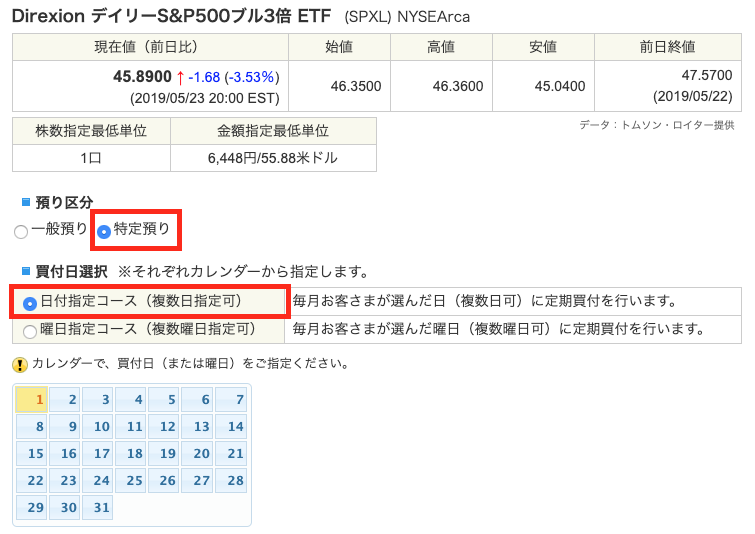Choose 曜日指定コース radio option
Image resolution: width=755 pixels, height=534 pixels.
coord(30,332)
